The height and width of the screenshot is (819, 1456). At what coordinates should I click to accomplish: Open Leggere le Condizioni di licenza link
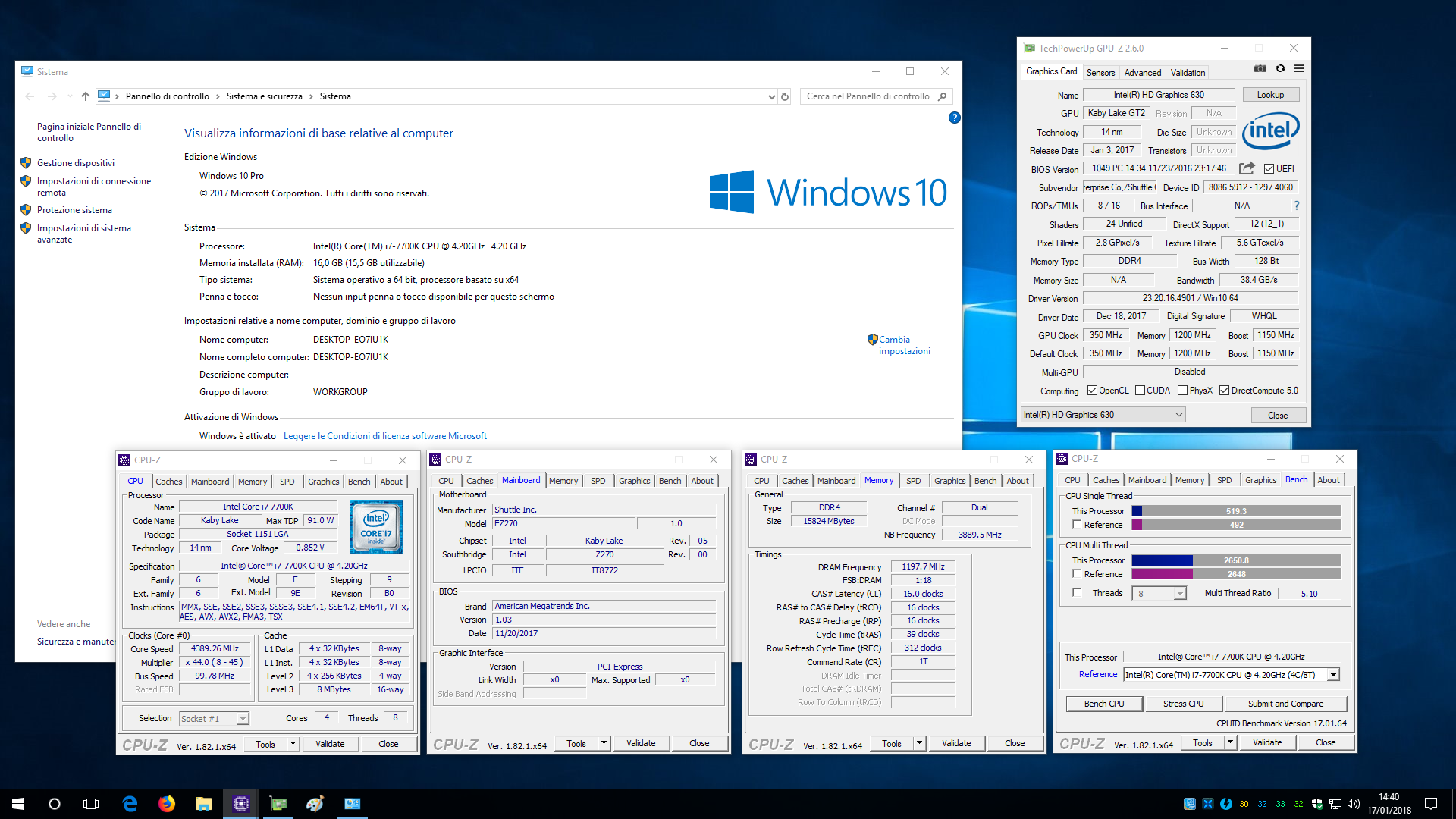click(x=385, y=436)
